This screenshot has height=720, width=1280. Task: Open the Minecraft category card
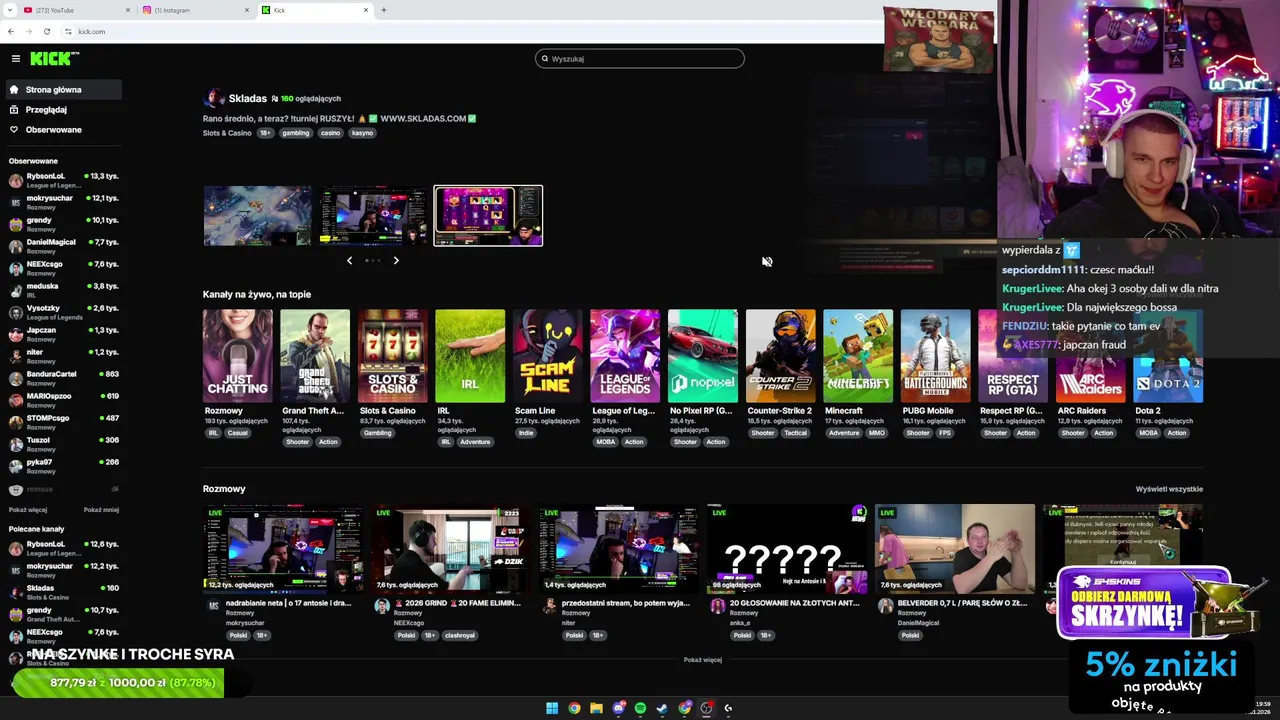pos(858,356)
